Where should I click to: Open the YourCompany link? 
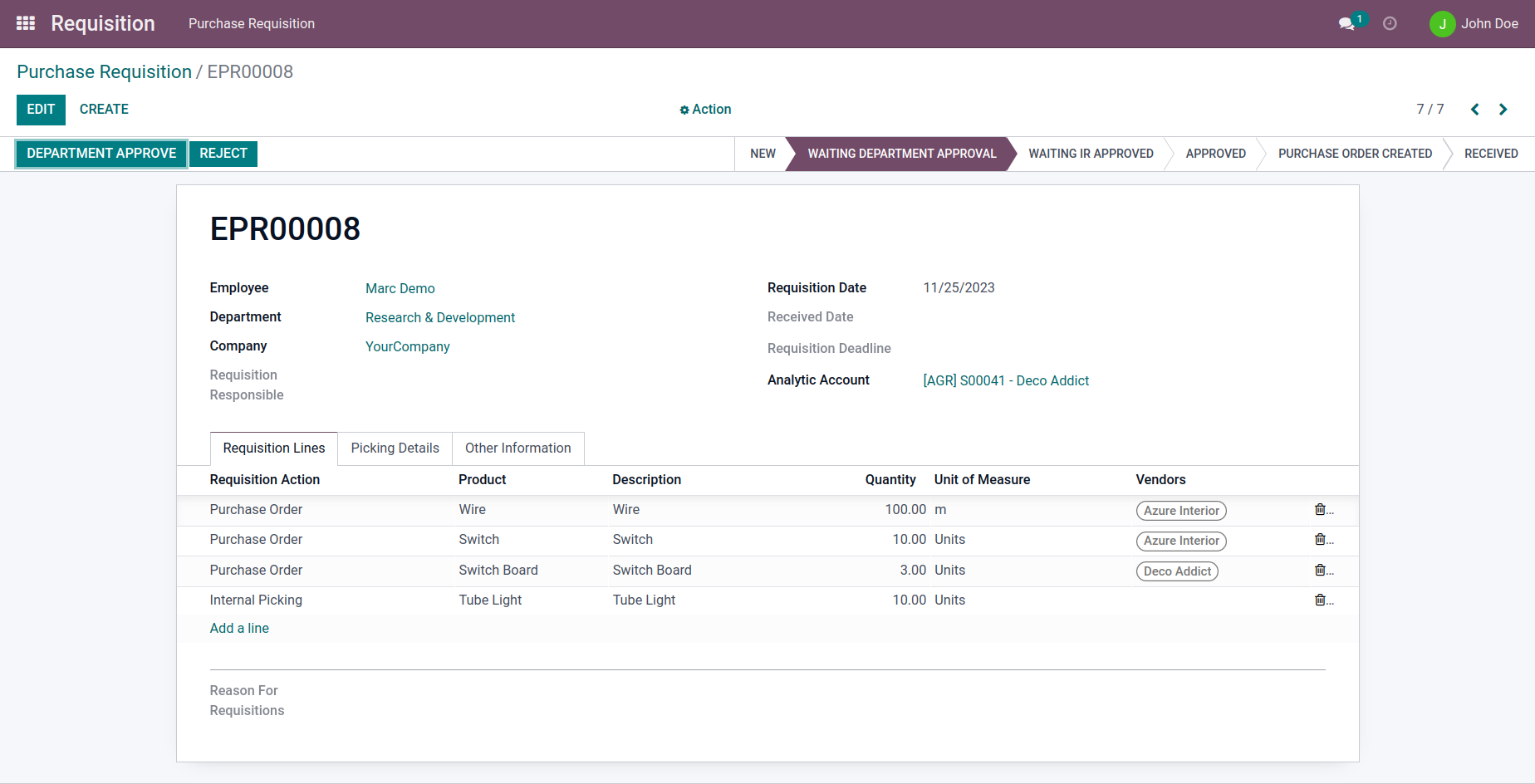click(408, 346)
